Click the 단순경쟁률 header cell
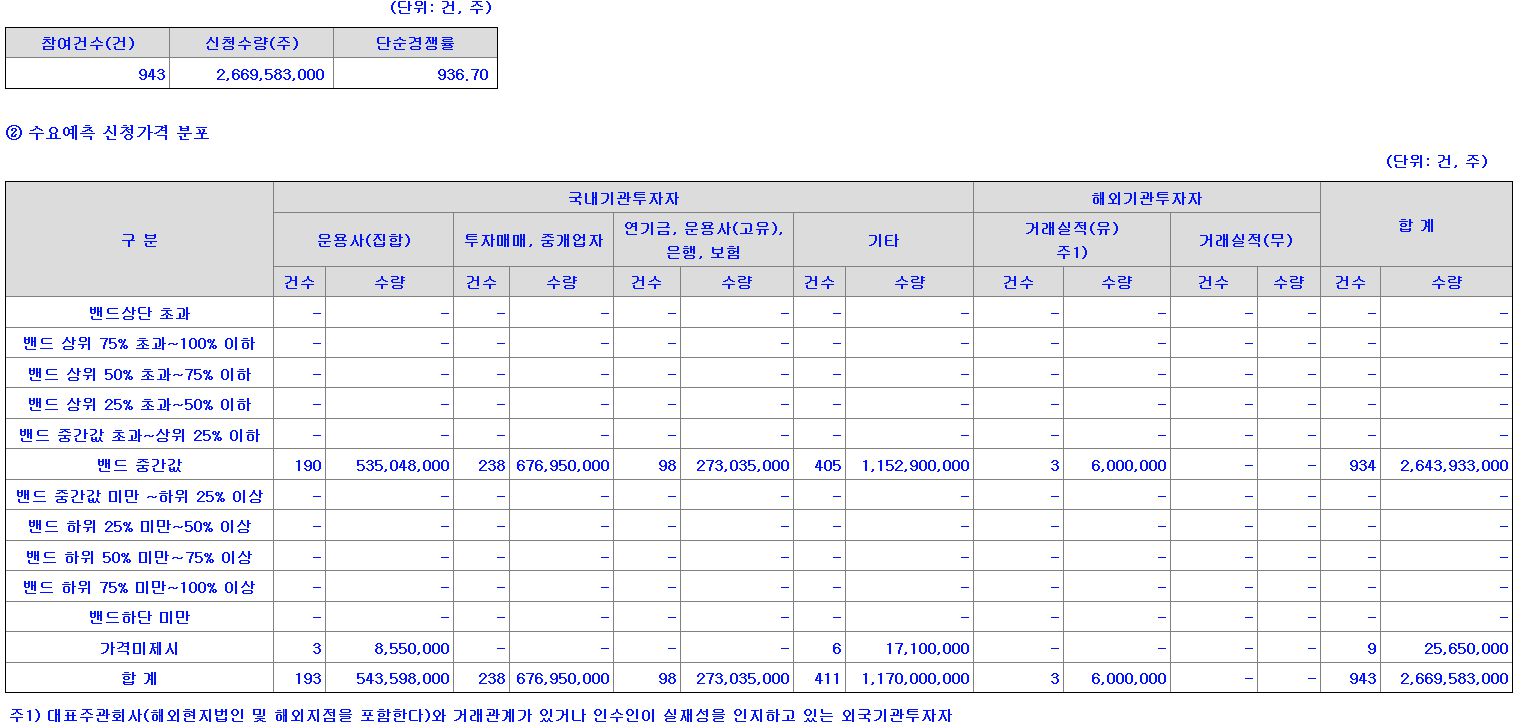The width and height of the screenshot is (1527, 728). coord(415,43)
